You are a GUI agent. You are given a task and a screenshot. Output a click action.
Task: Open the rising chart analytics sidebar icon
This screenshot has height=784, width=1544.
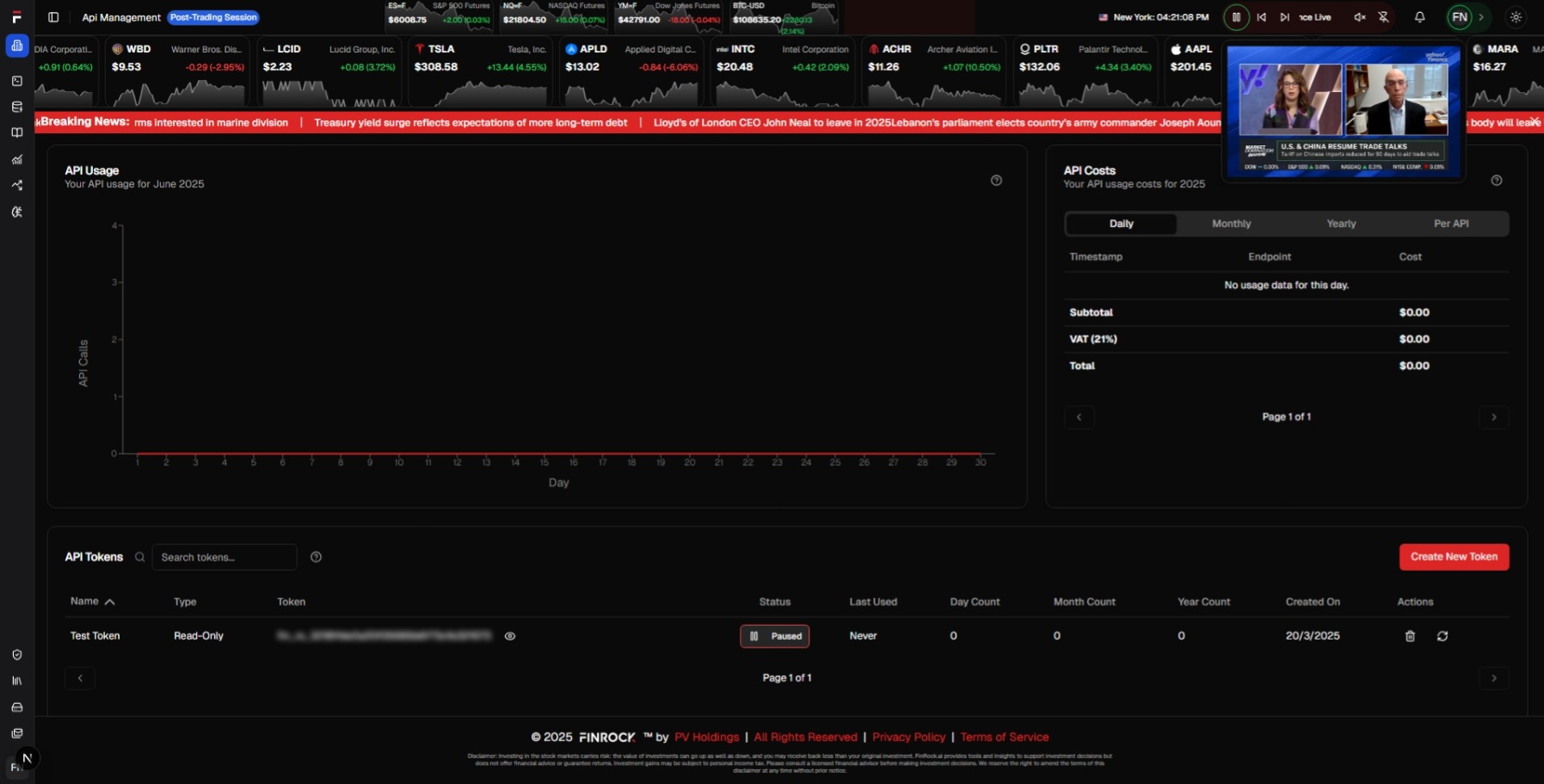click(x=16, y=159)
